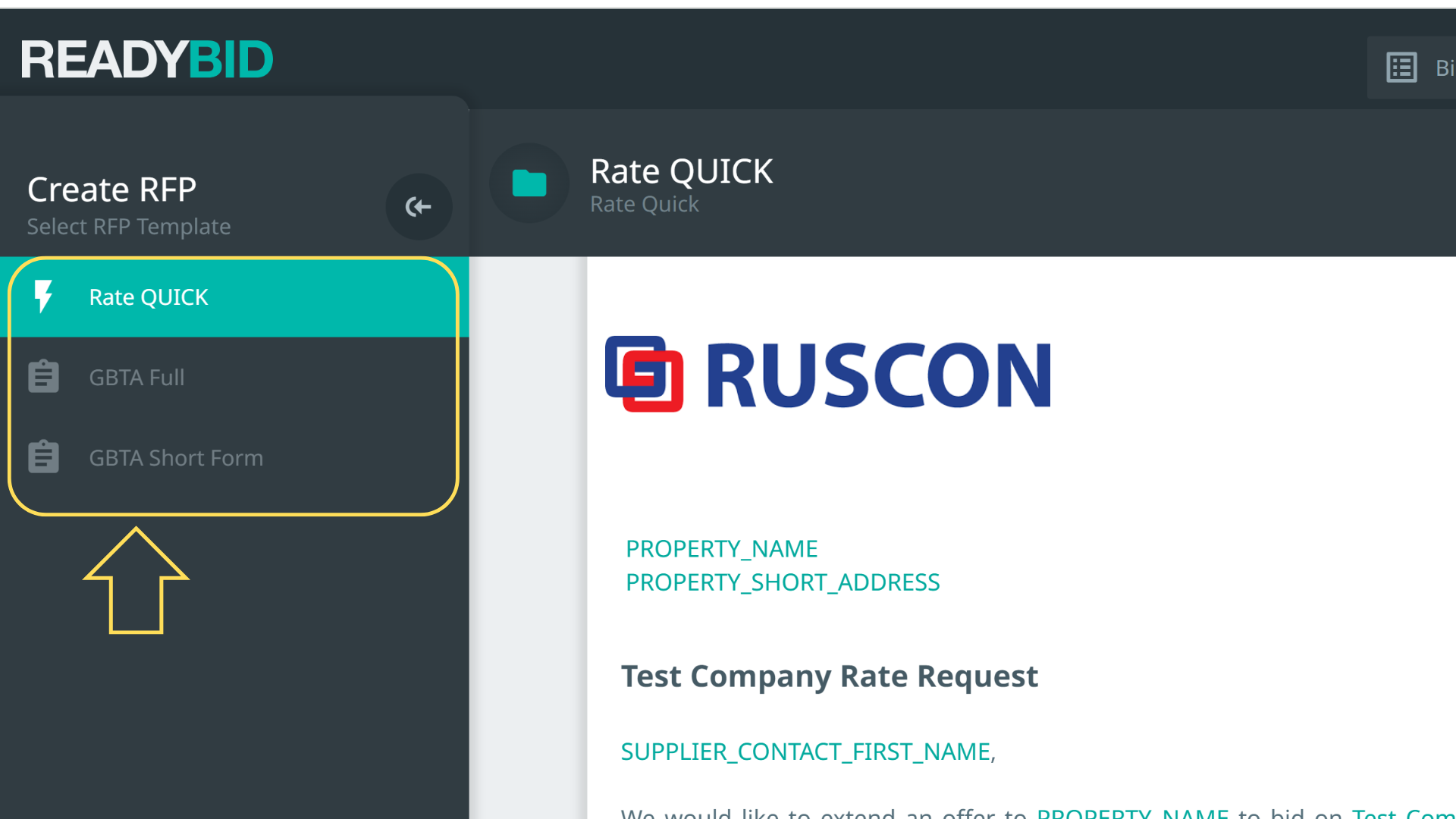Select the GBTA Full template label

136,378
